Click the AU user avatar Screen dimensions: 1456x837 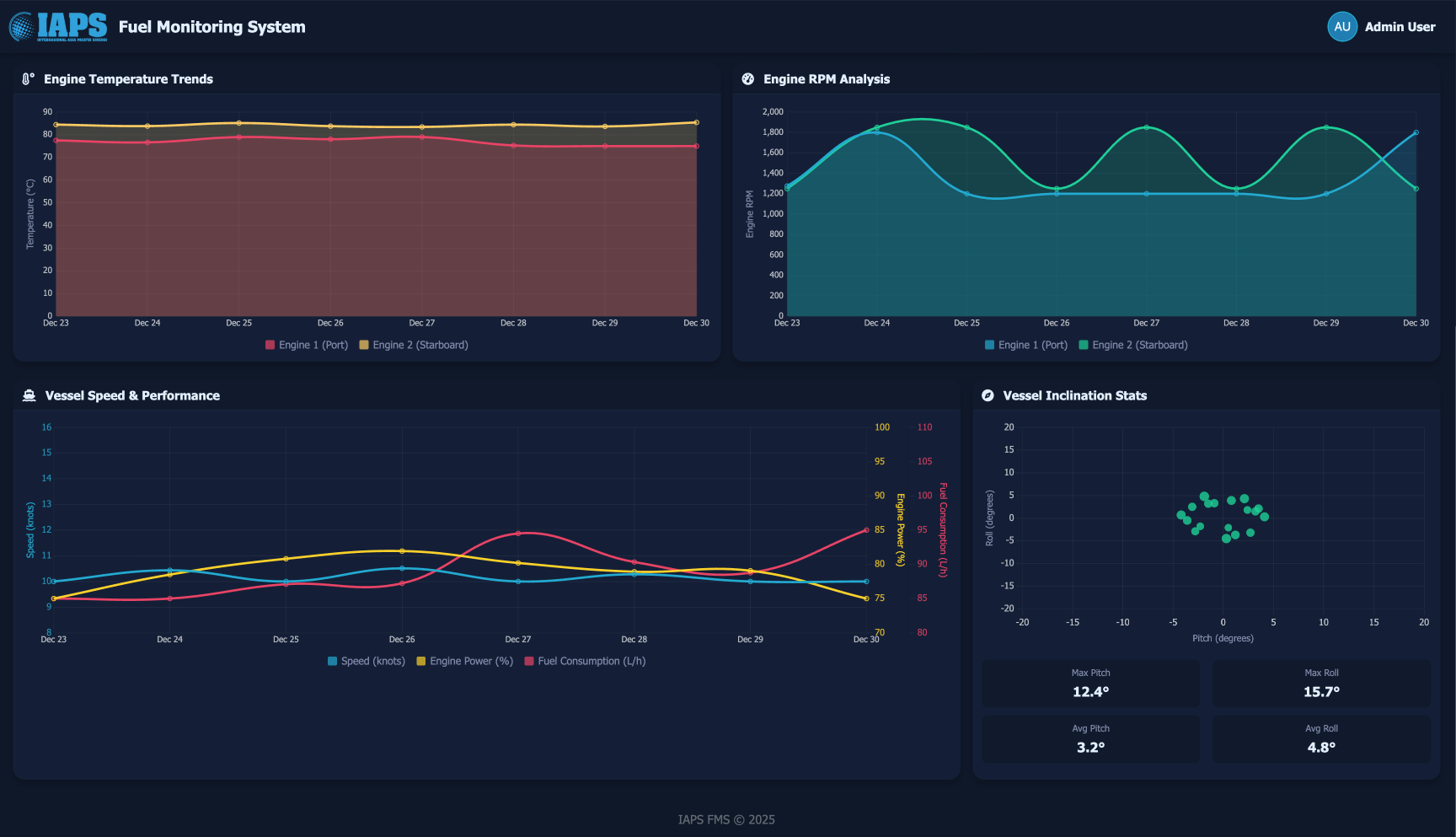1341,27
